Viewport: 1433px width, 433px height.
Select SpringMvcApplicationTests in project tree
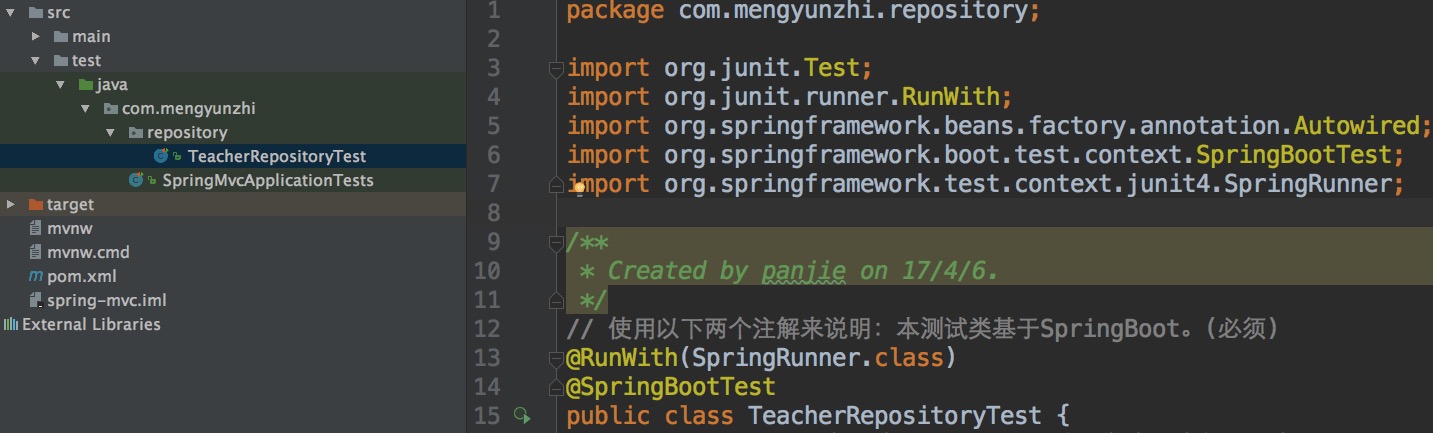(268, 181)
